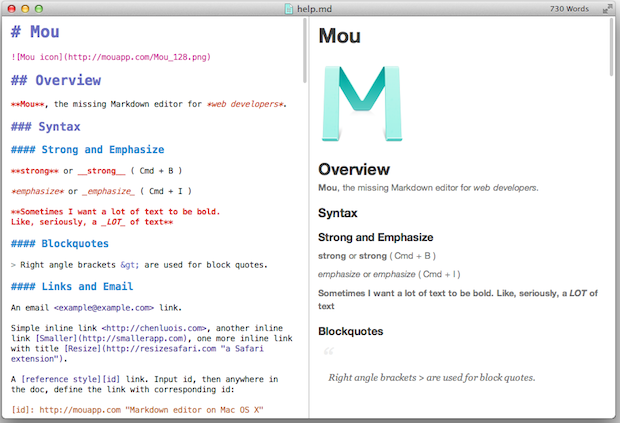The width and height of the screenshot is (620, 423).
Task: Click '**Mou**, the missing Markdown editor' source line
Action: click(x=149, y=104)
